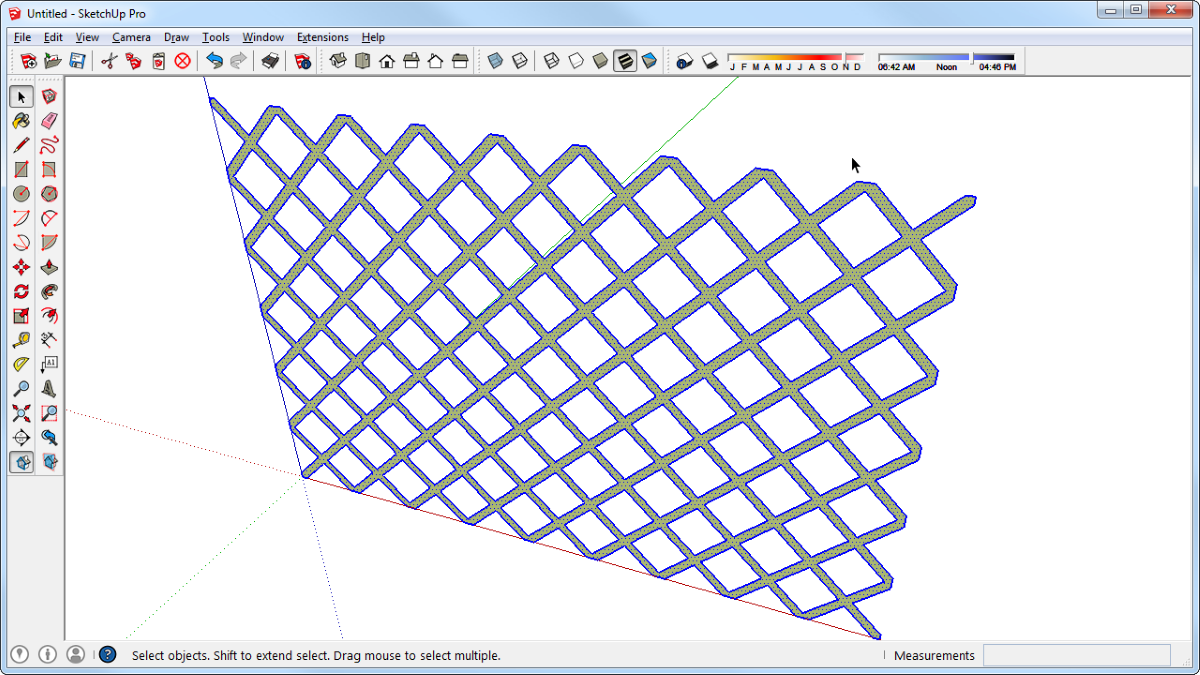Click in the Measurements input box

[x=1077, y=655]
